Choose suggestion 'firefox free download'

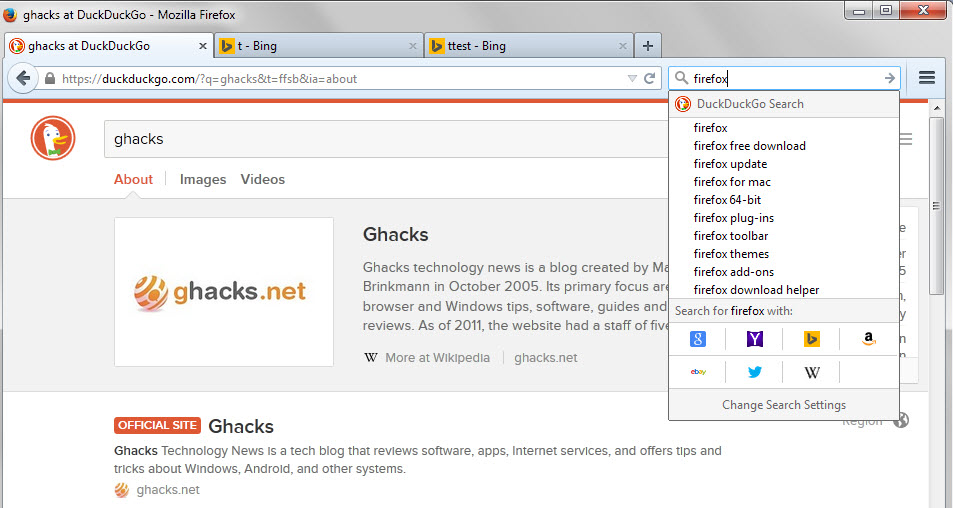[x=784, y=146]
